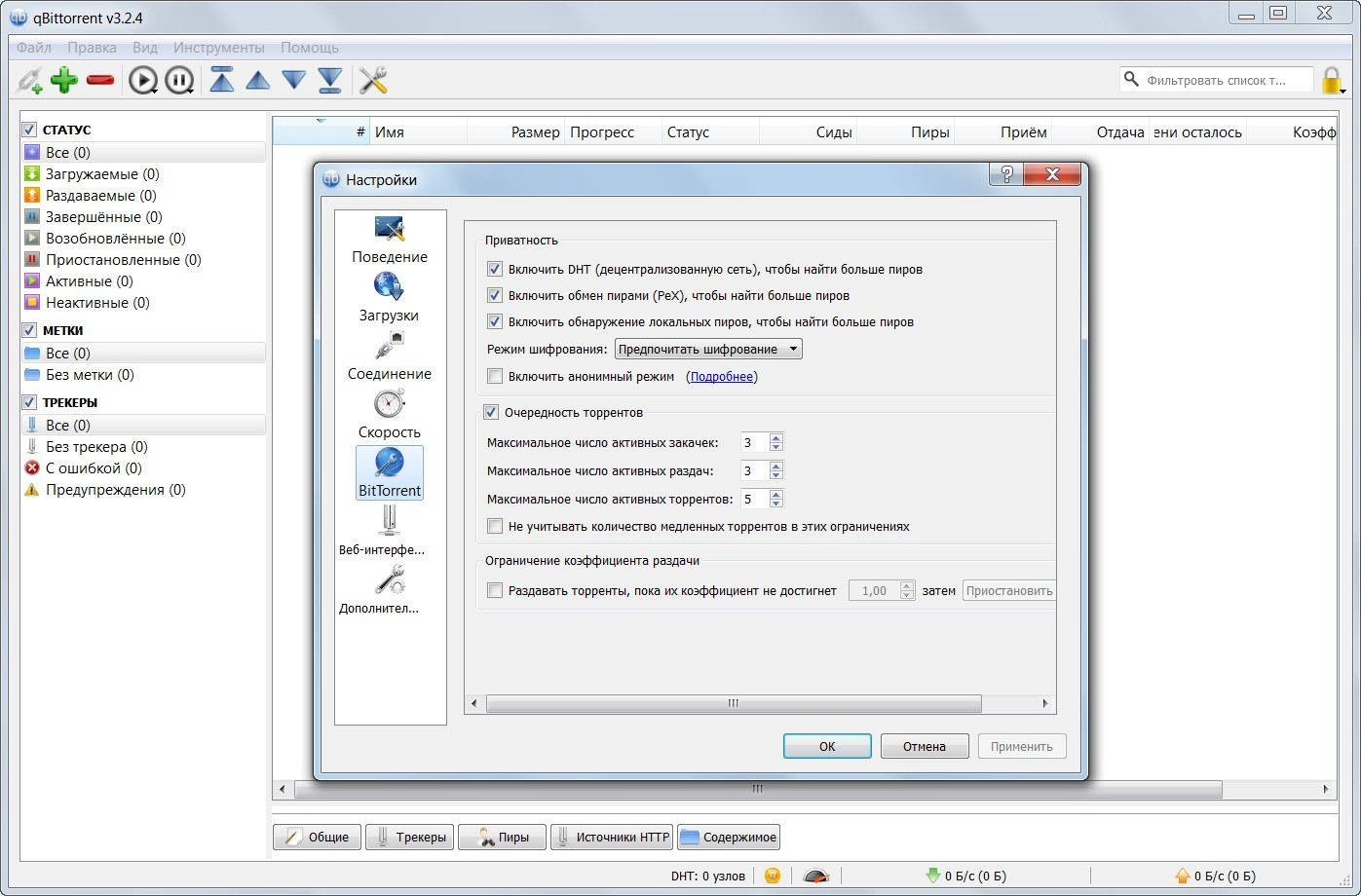Switch to the Общие tab
Viewport: 1361px width, 896px height.
(317, 837)
